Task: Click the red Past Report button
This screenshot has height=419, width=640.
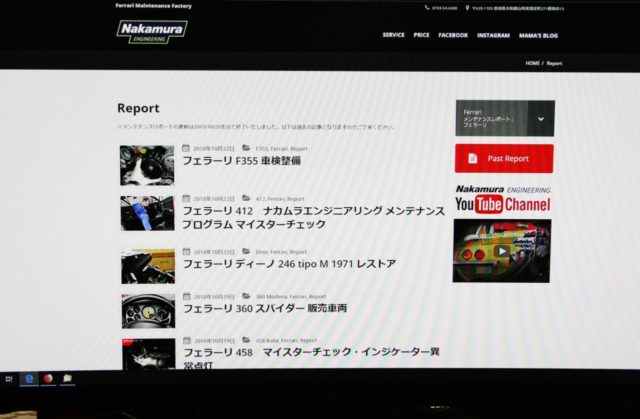Action: [504, 158]
